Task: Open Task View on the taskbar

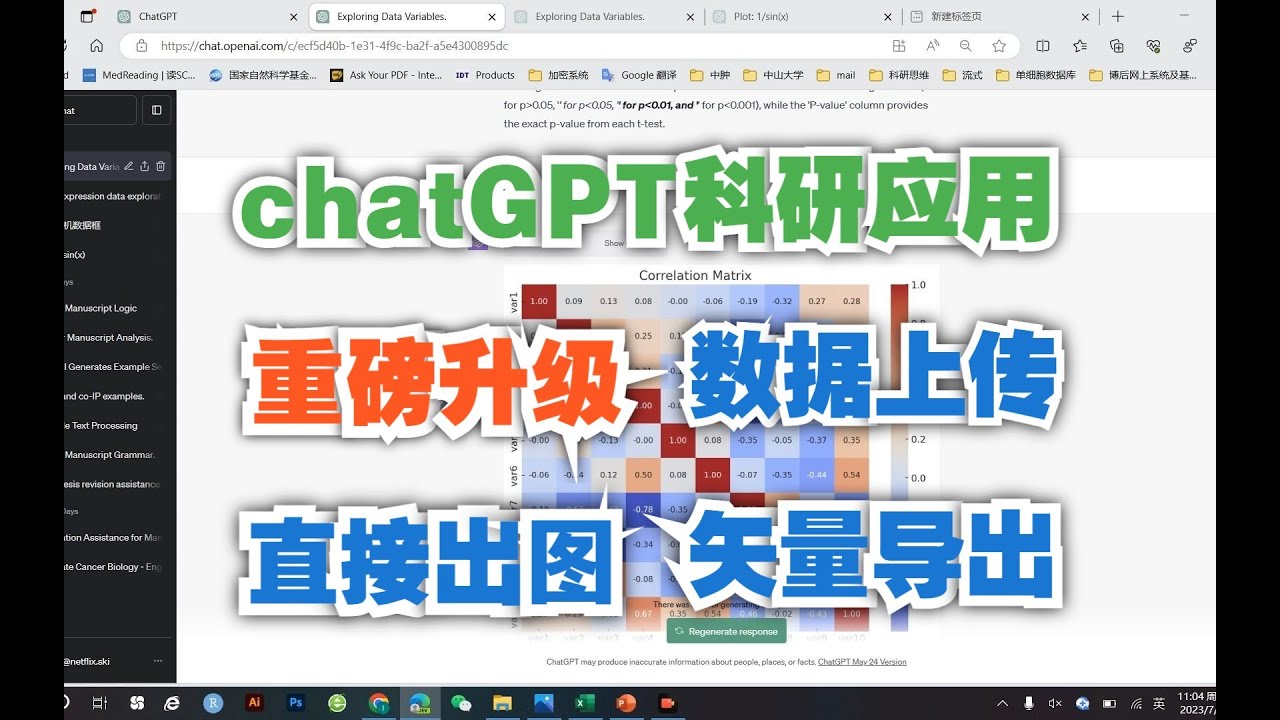Action: pos(99,703)
